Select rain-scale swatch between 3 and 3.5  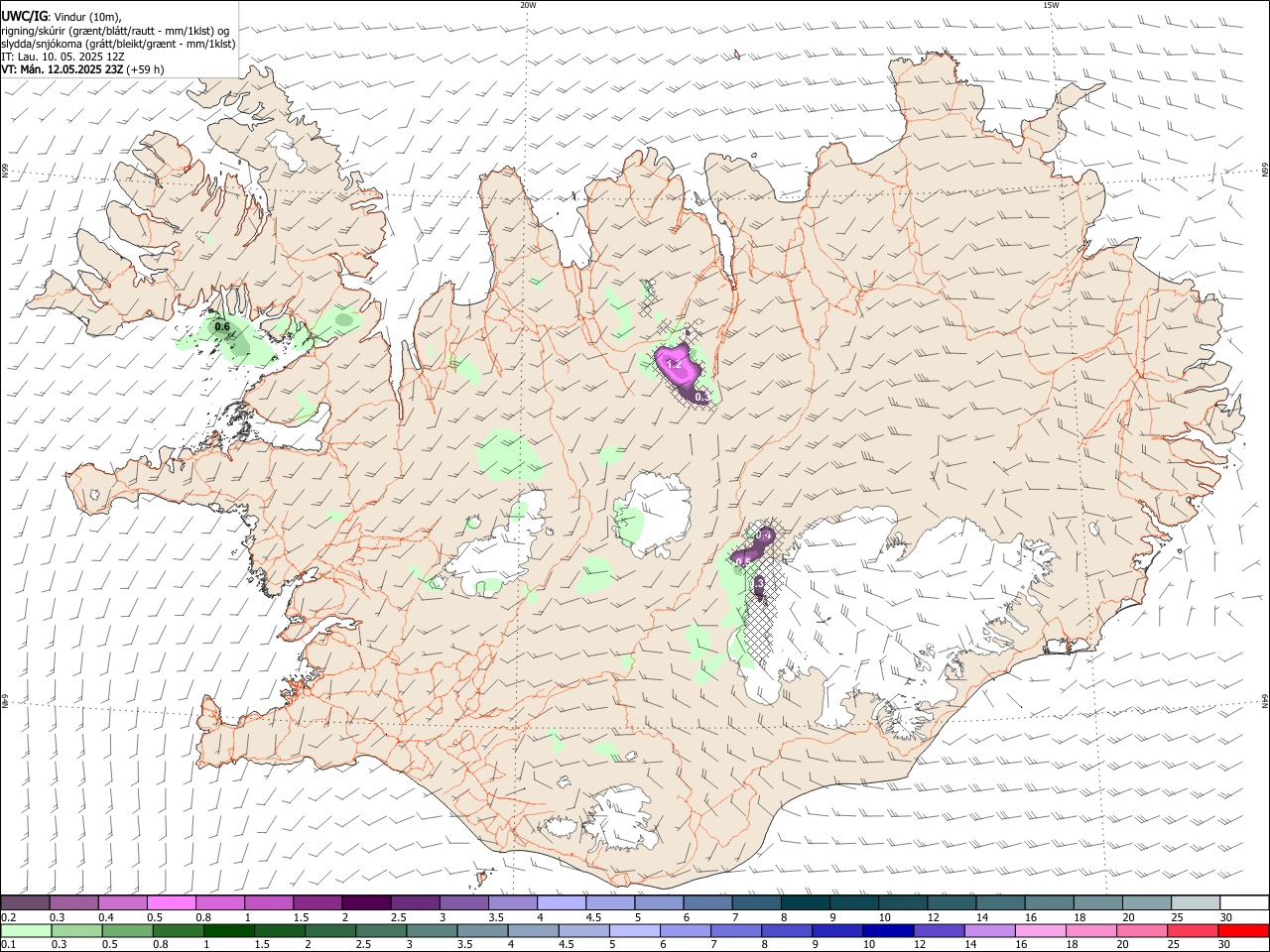pyautogui.click(x=432, y=930)
